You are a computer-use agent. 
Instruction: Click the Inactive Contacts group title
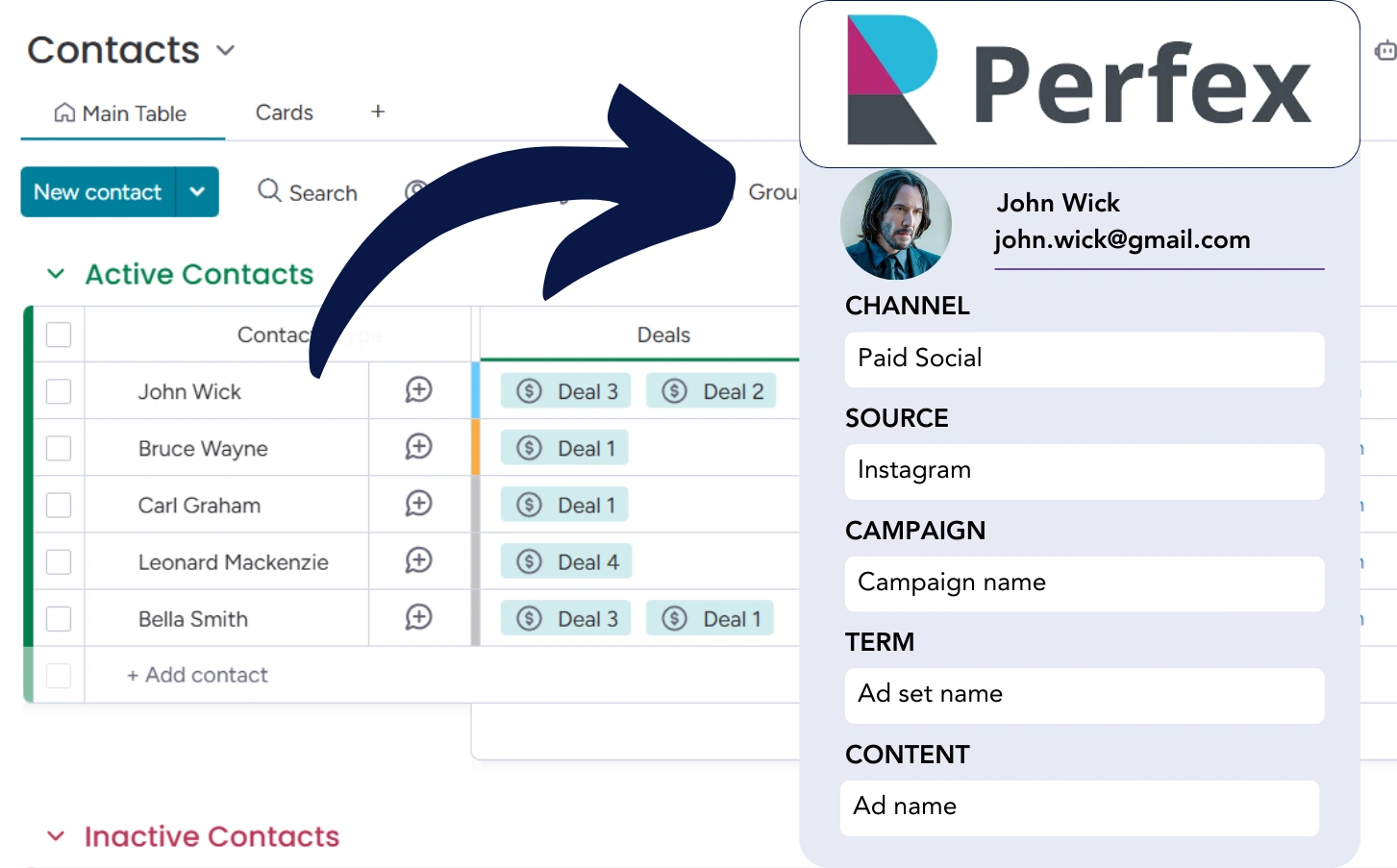coord(212,836)
